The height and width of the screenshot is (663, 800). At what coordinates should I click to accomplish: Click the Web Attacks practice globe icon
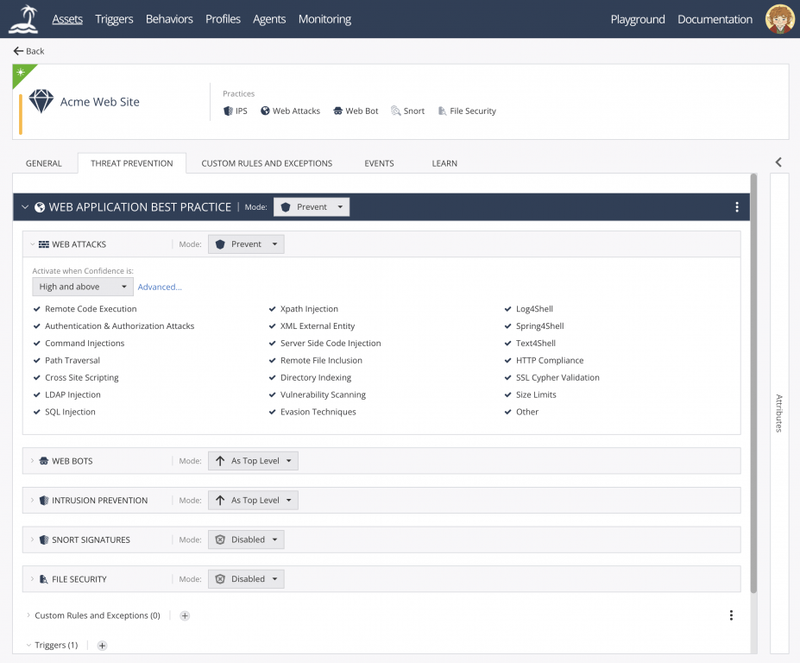265,111
